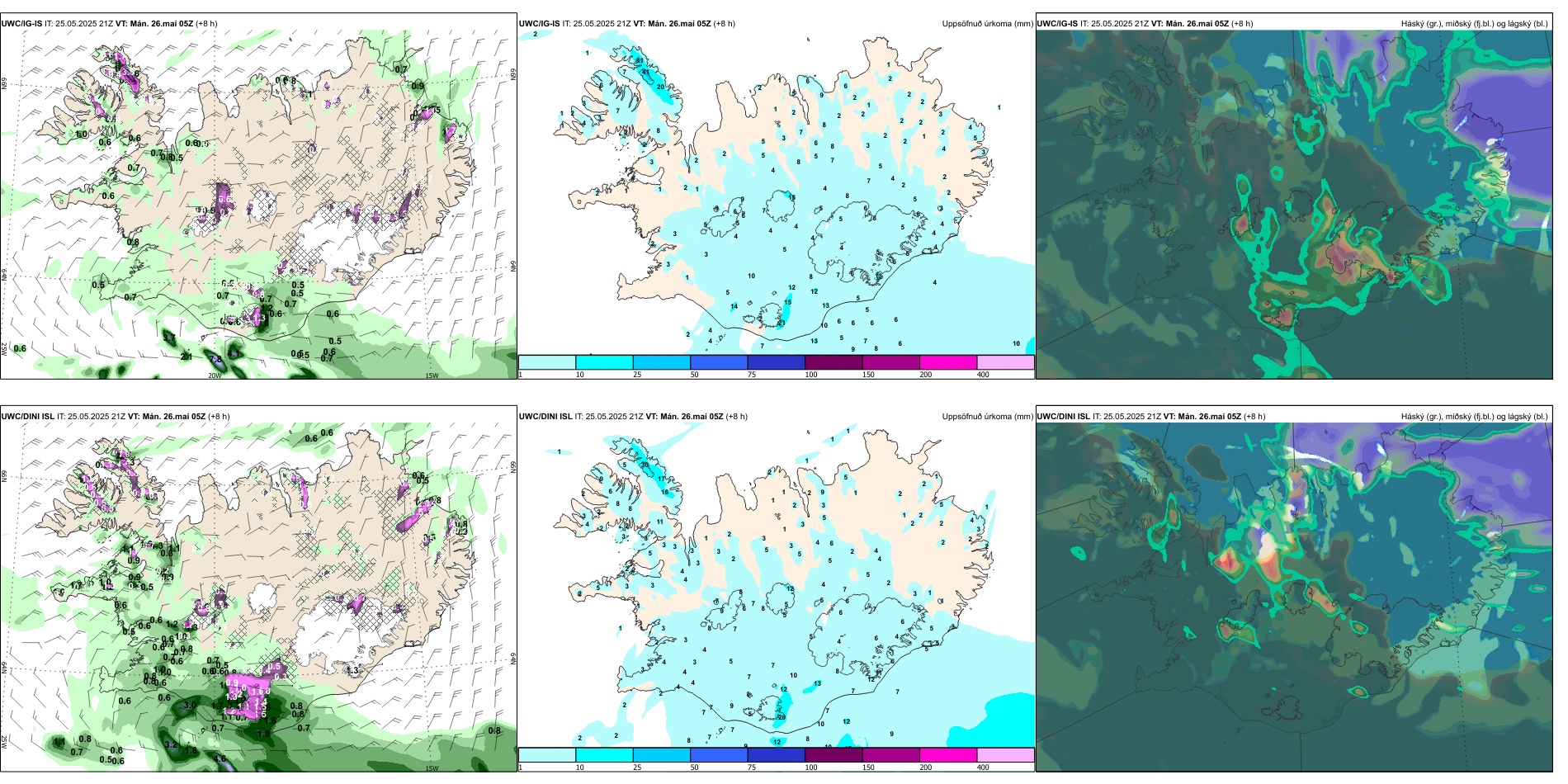Pick the sky blue 25–50 mm swatch in IG-IS legend
The height and width of the screenshot is (784, 1568).
[662, 362]
